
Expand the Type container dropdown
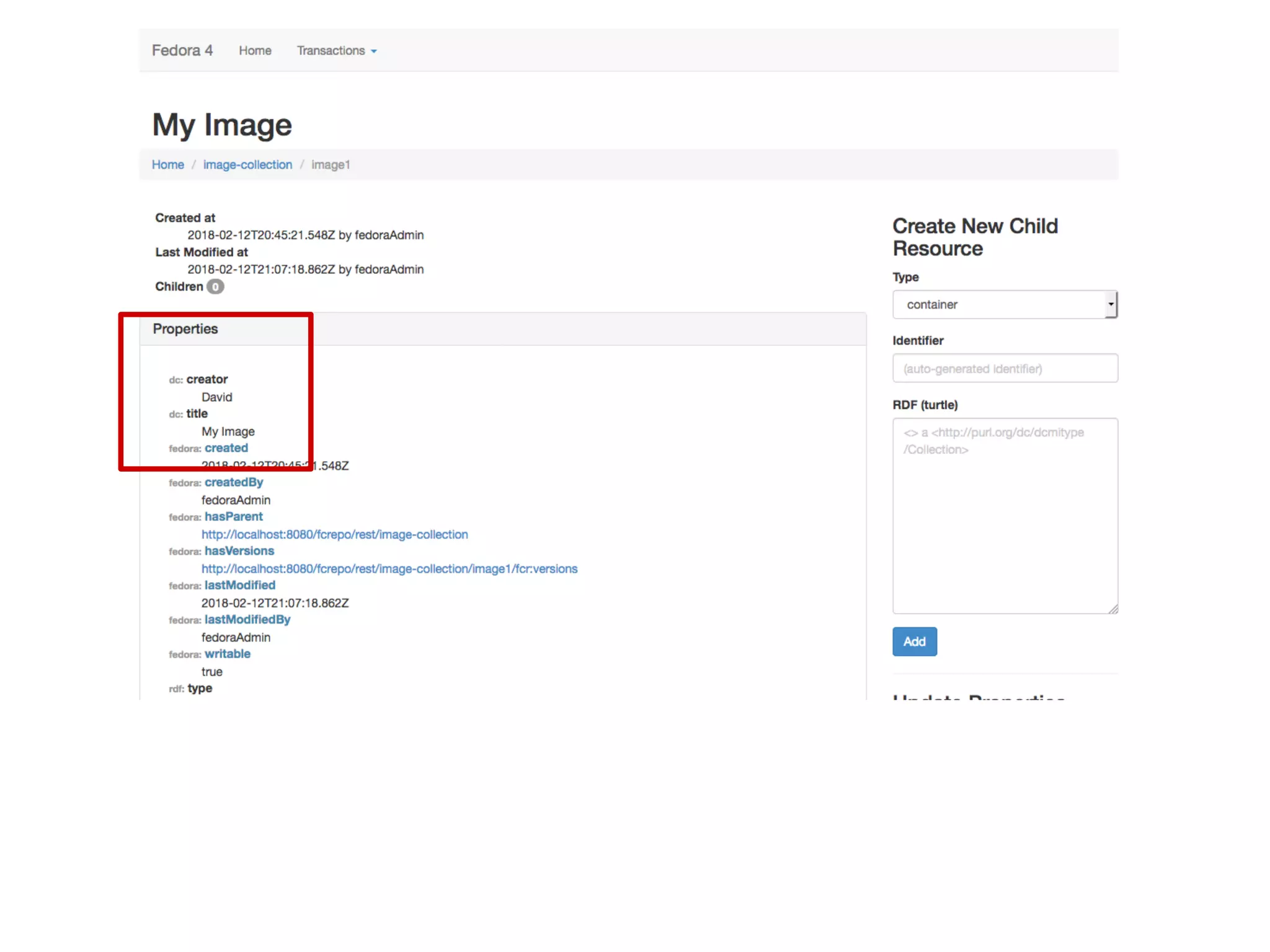[998, 304]
